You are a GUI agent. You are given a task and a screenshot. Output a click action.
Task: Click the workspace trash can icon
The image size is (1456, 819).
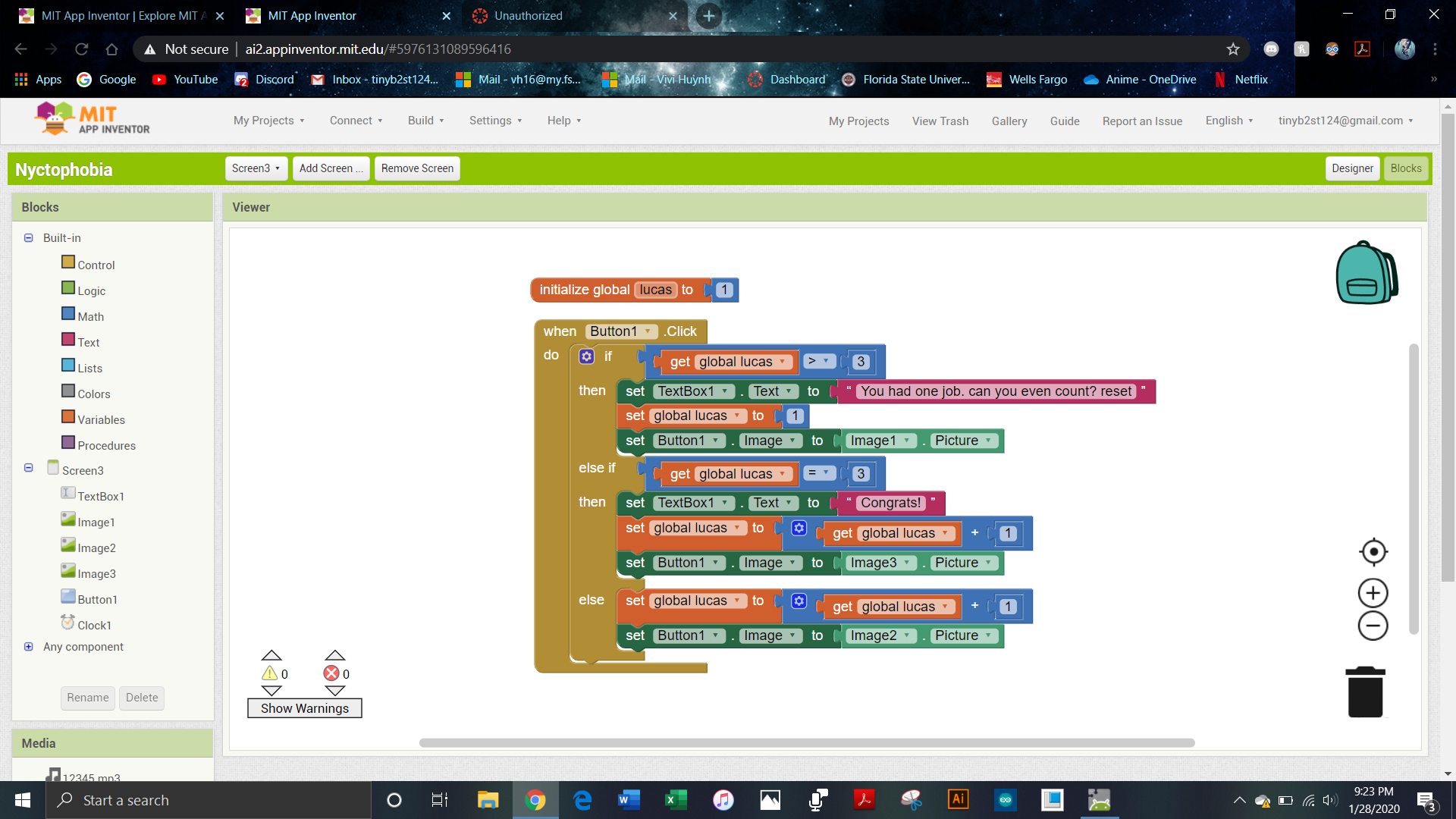pos(1365,692)
